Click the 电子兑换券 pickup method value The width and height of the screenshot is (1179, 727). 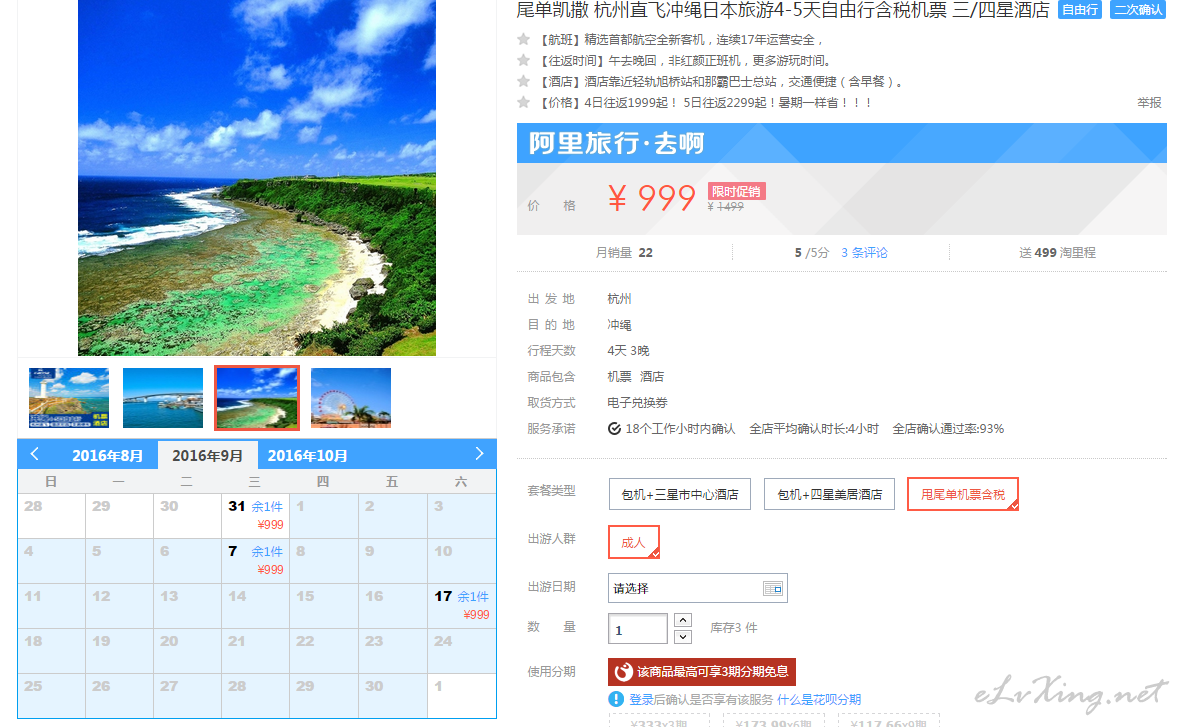pyautogui.click(x=638, y=403)
